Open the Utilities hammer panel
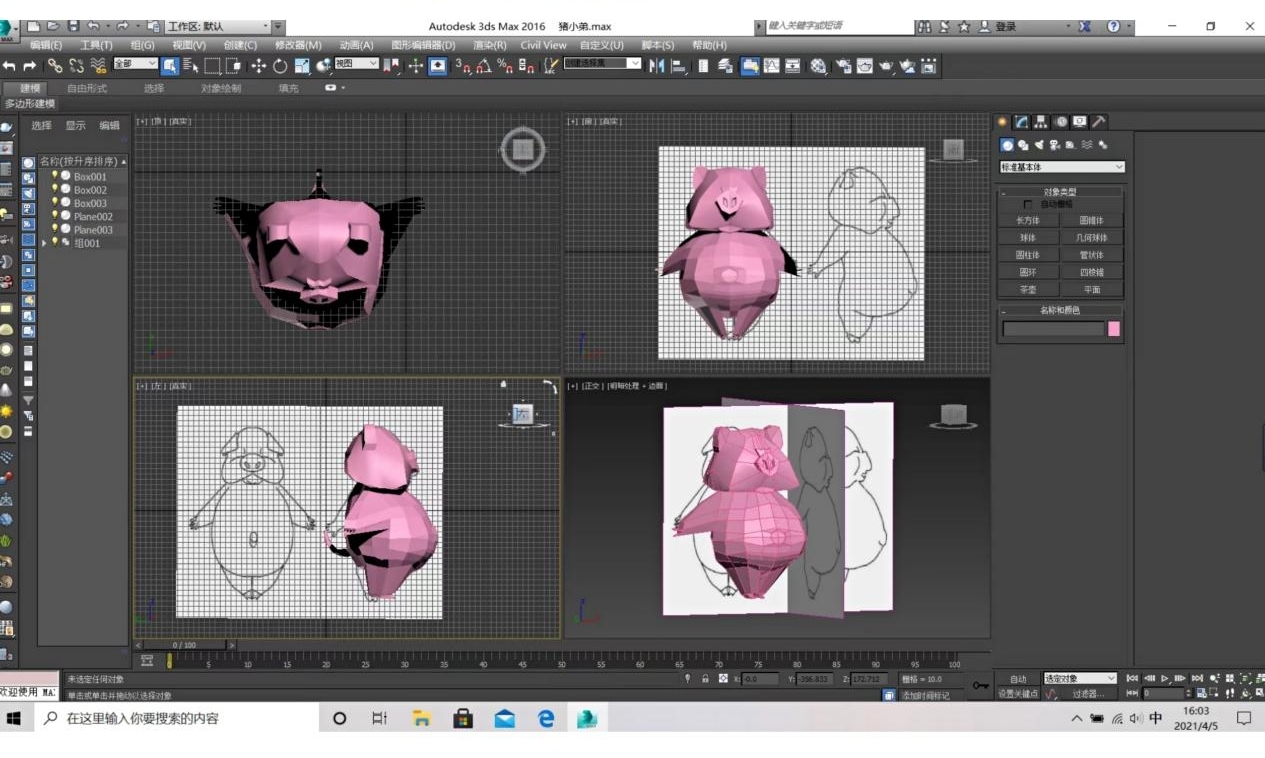 tap(1099, 122)
